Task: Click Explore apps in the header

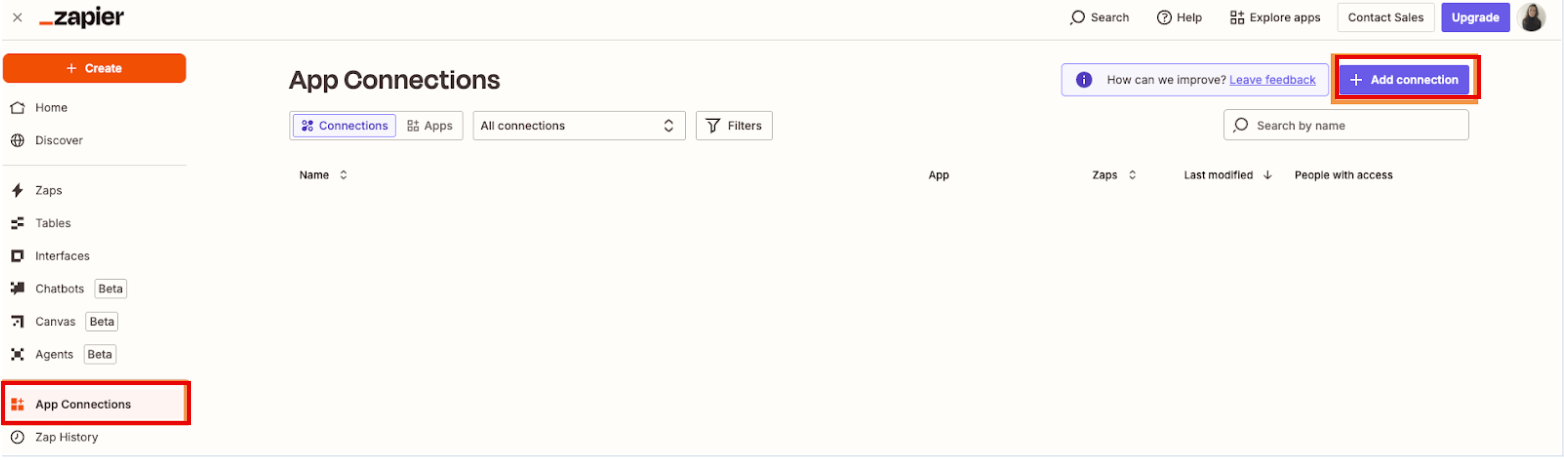Action: (x=1275, y=18)
